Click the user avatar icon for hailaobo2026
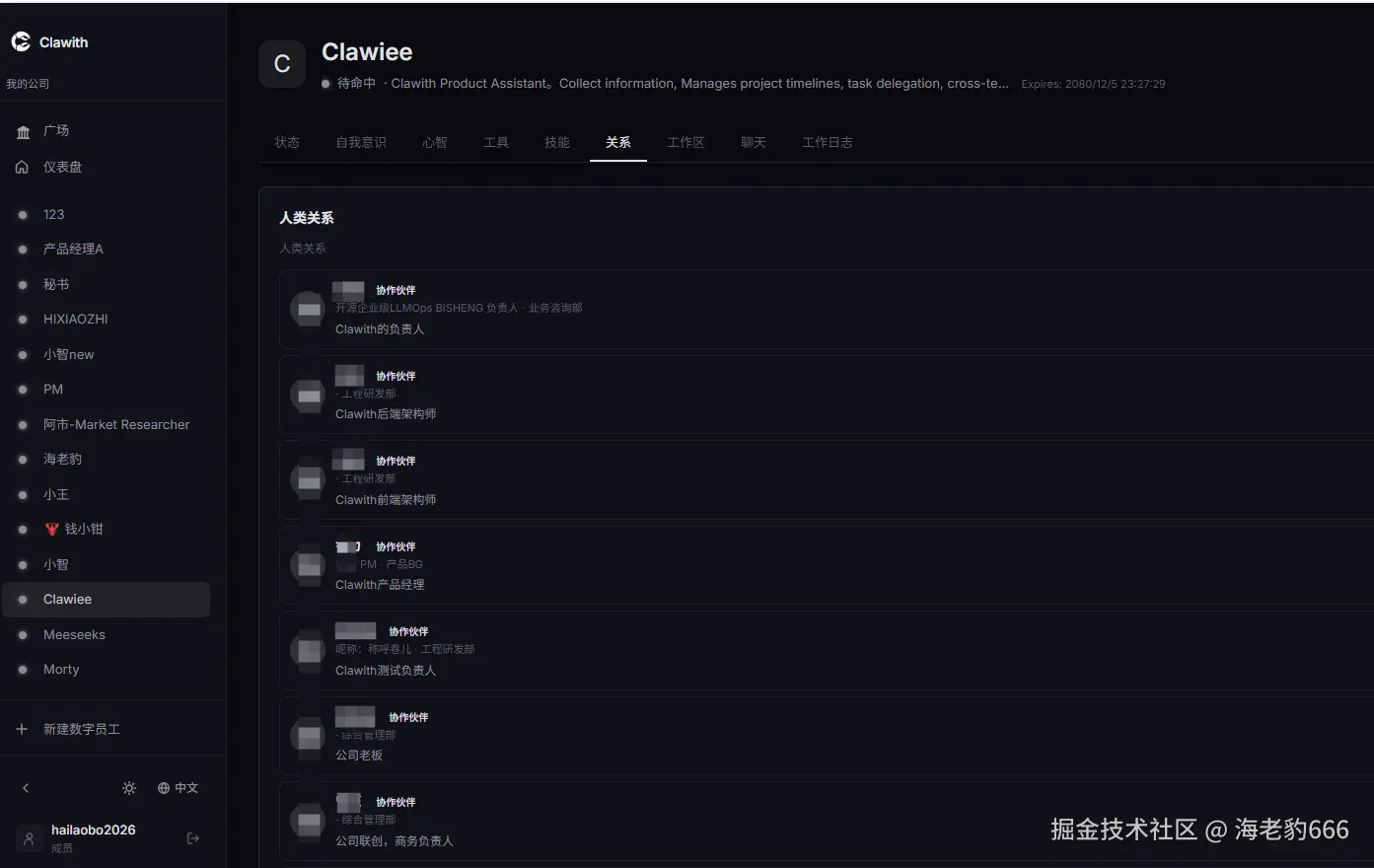The height and width of the screenshot is (868, 1374). point(30,838)
